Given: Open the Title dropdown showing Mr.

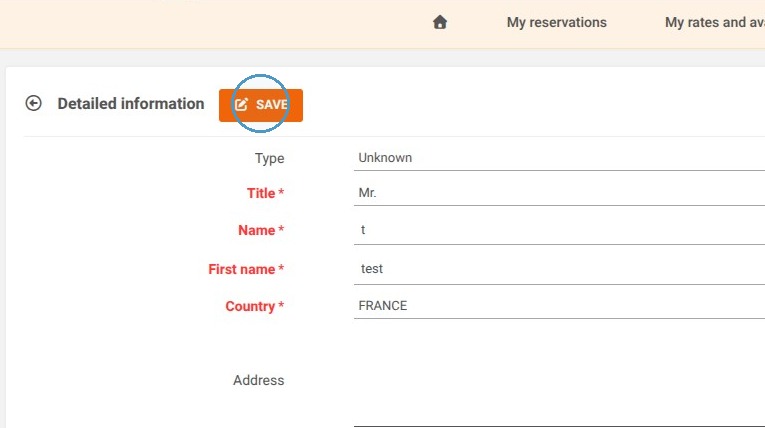Looking at the screenshot, I should [x=559, y=193].
